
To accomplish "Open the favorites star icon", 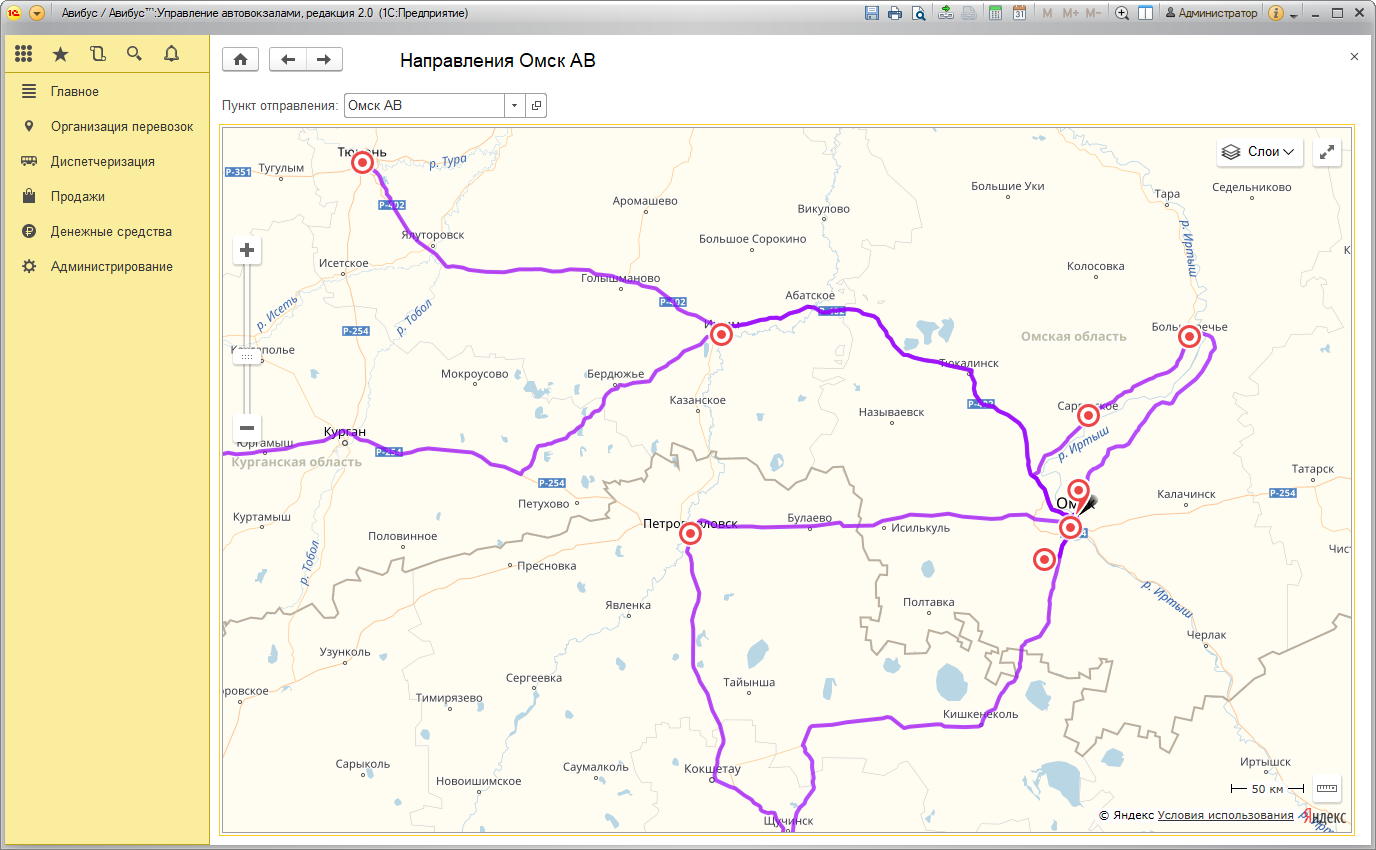I will pos(60,54).
